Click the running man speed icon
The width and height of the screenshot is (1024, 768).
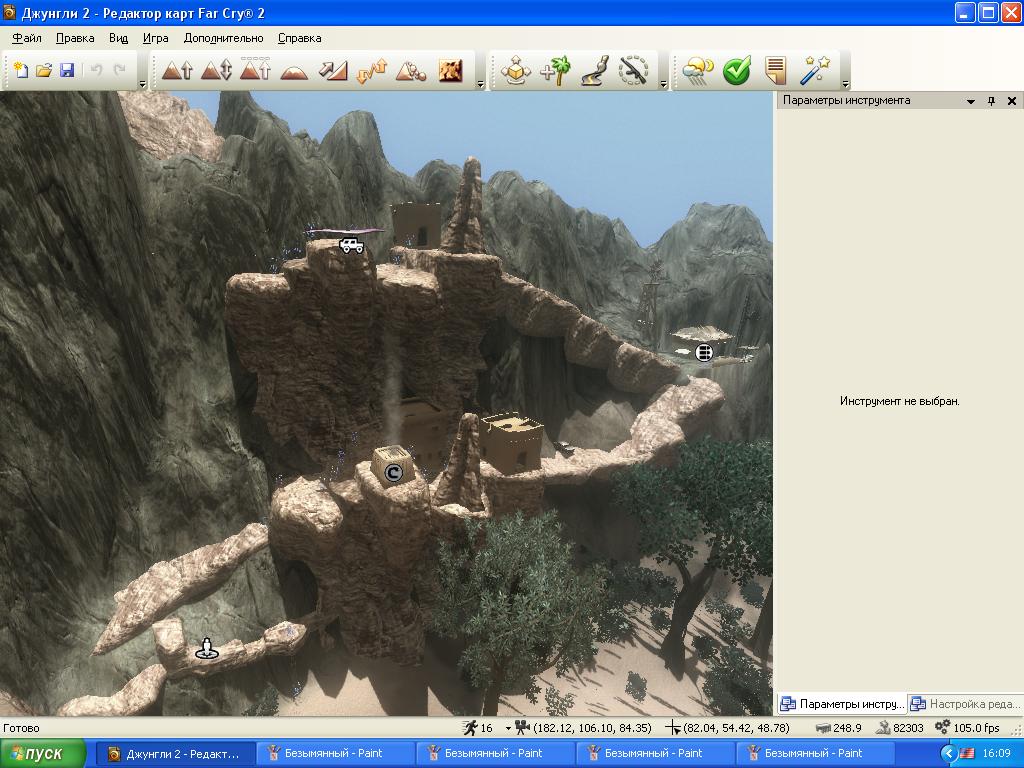click(x=470, y=728)
